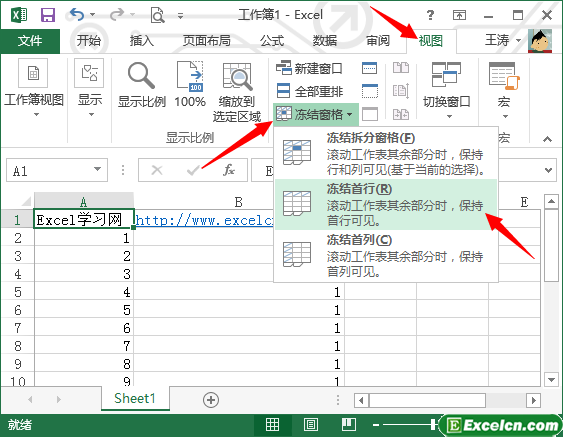Click the Name Box showing A1
Screen dimensions: 563x437
(49, 170)
